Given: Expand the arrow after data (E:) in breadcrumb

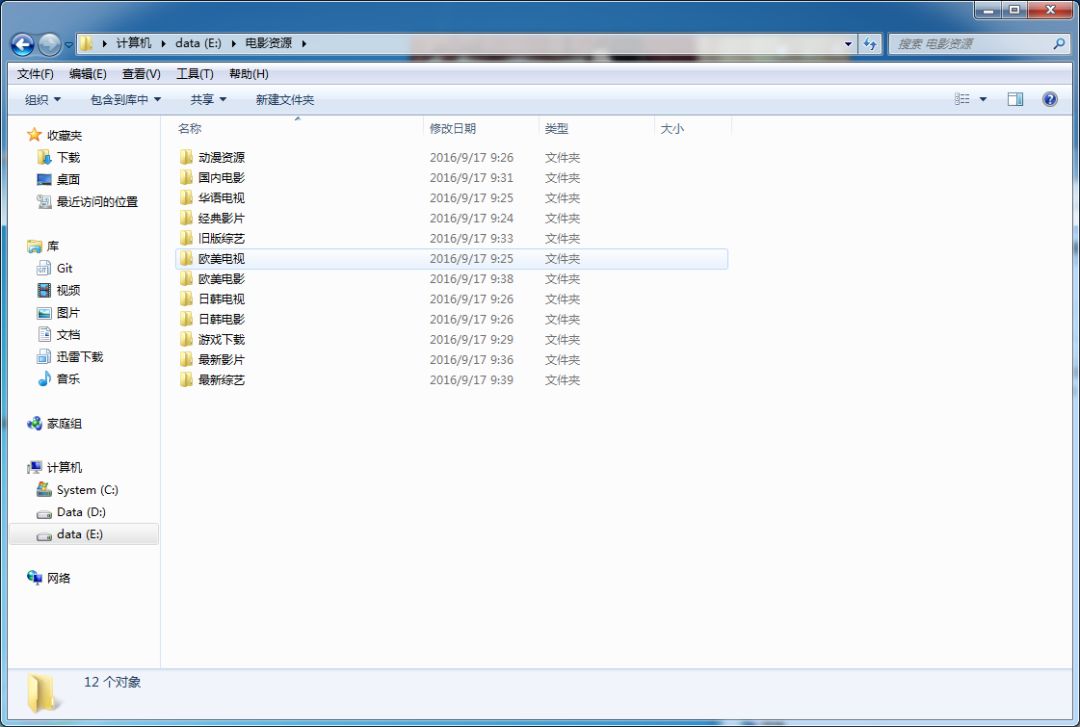Looking at the screenshot, I should 233,43.
